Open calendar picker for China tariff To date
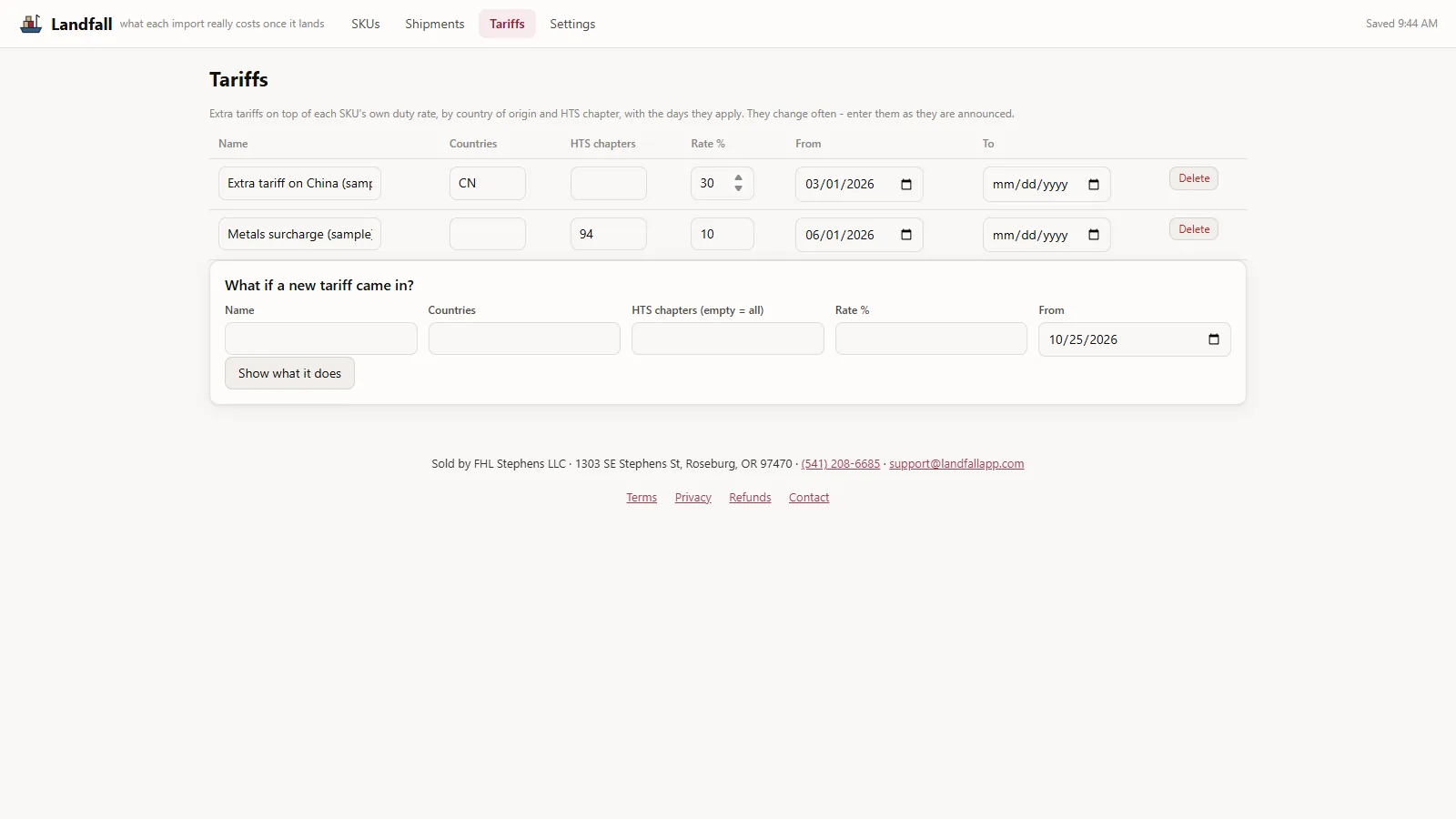1456x819 pixels. [1094, 184]
